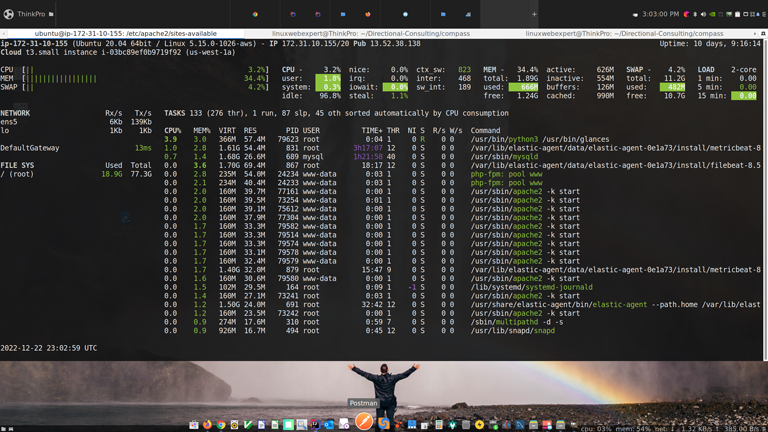Click the LOAD 2-core heading
Image resolution: width=768 pixels, height=432 pixels.
(x=727, y=70)
